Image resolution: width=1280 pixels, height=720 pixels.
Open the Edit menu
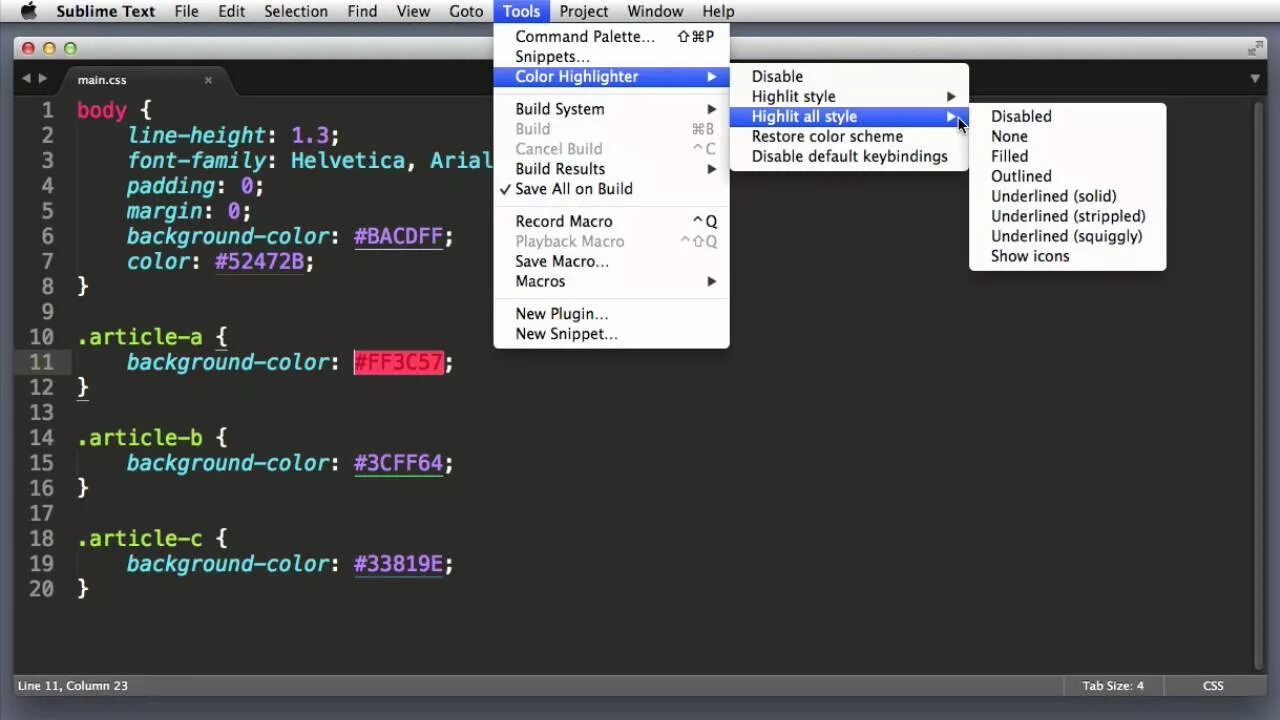pyautogui.click(x=231, y=11)
